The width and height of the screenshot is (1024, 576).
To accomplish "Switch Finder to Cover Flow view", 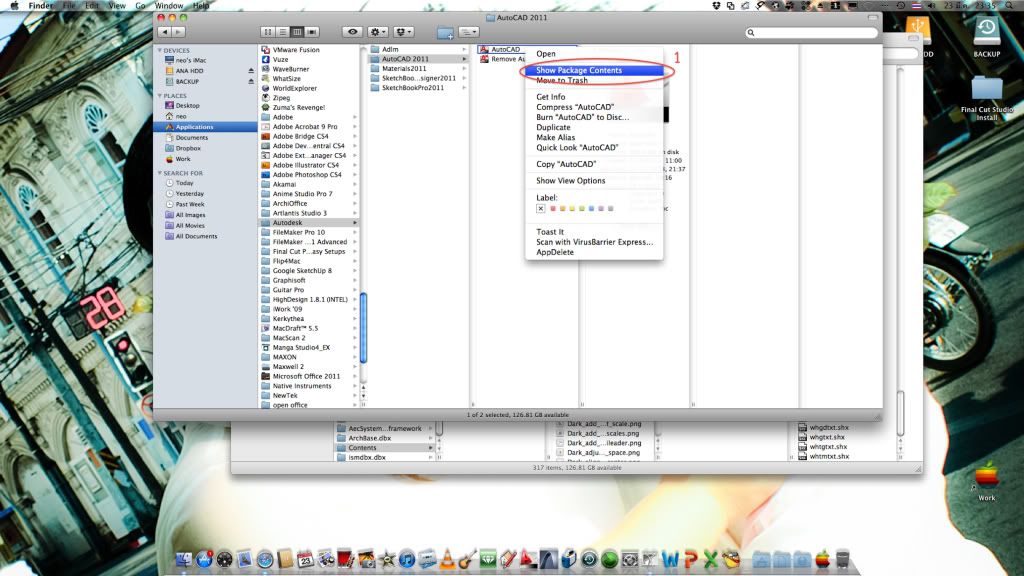I will (312, 32).
